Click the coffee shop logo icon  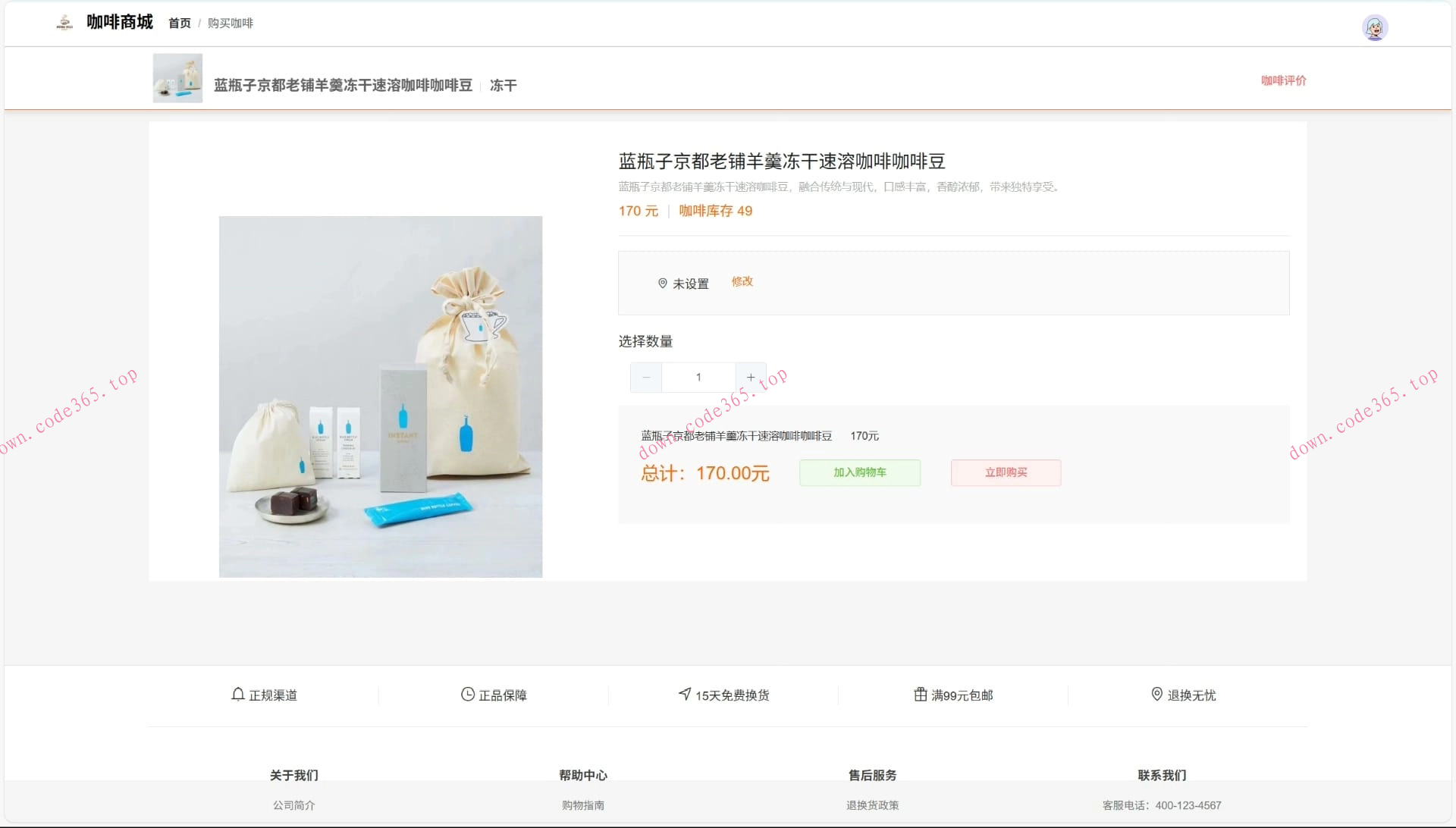tap(64, 23)
